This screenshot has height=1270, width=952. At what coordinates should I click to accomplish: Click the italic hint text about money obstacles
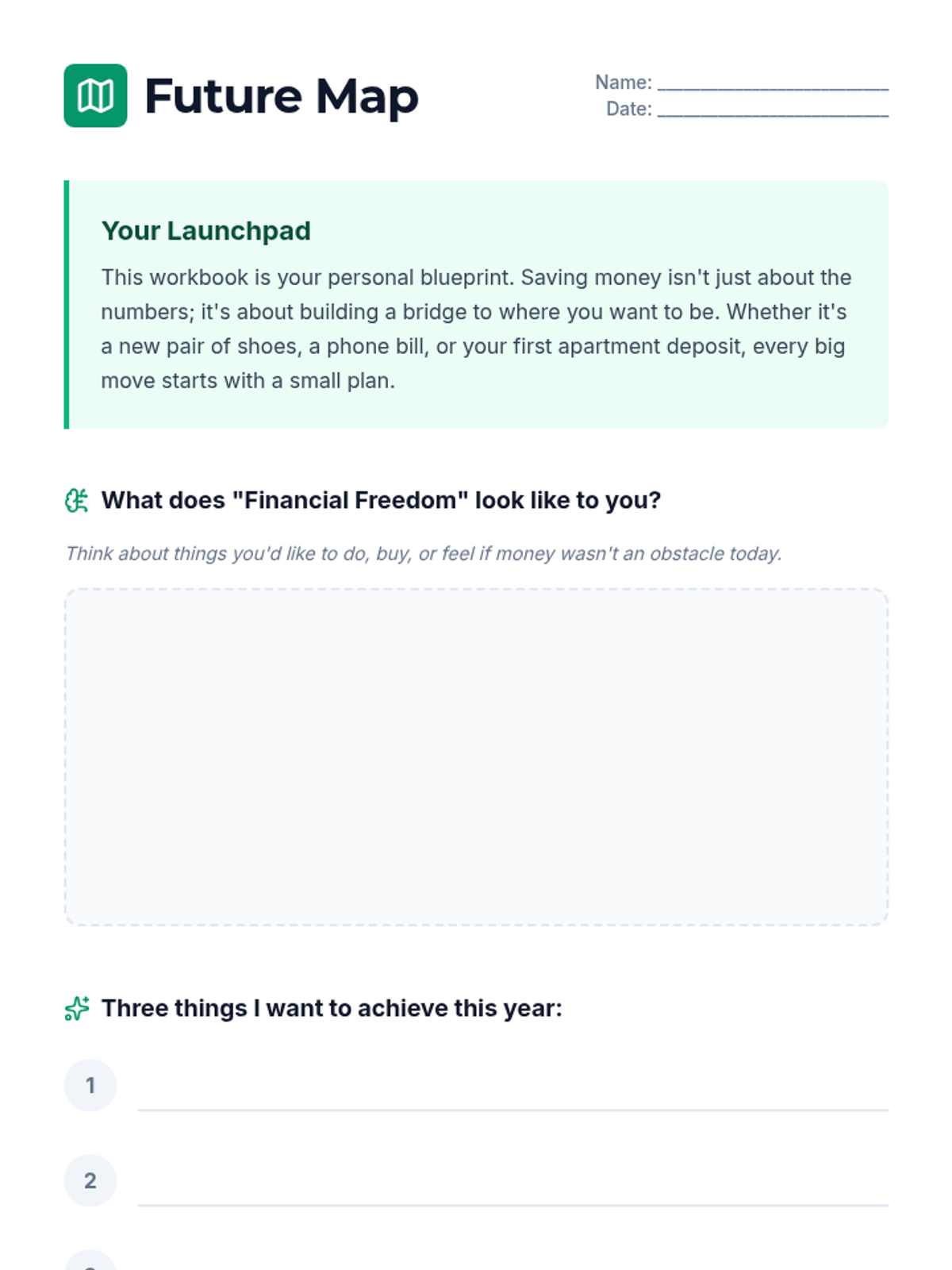point(424,553)
